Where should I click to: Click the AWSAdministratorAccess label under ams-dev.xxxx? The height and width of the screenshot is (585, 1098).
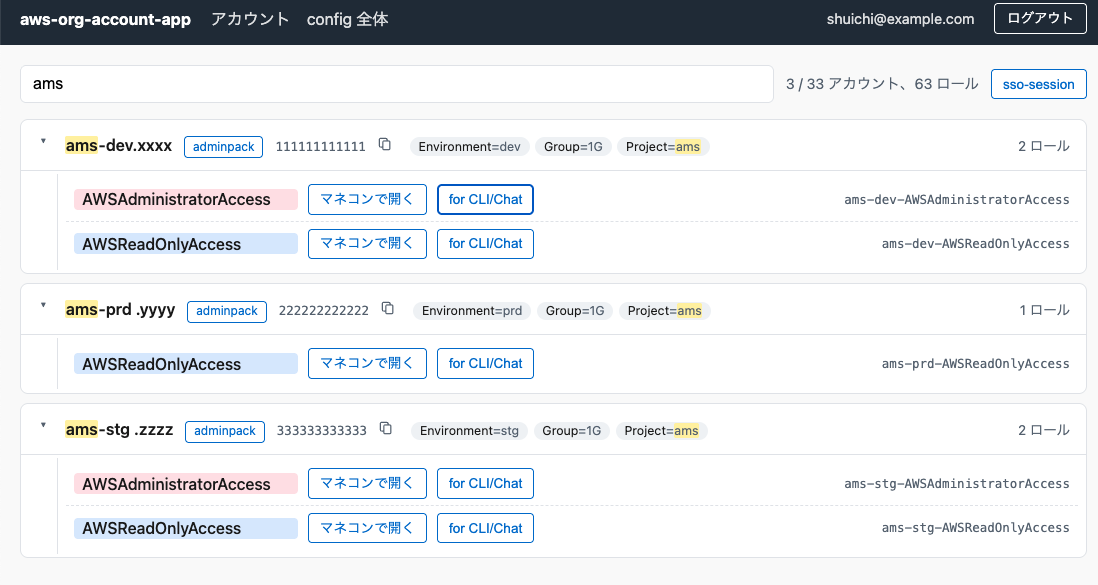tap(186, 200)
